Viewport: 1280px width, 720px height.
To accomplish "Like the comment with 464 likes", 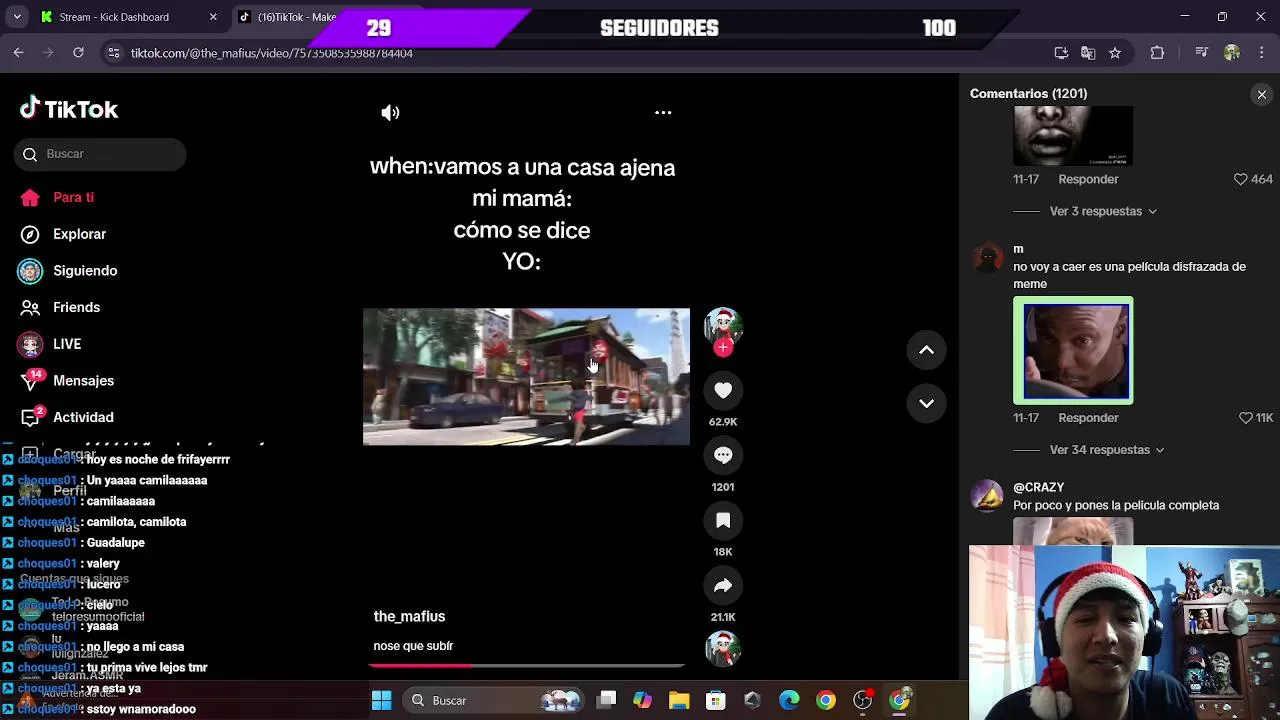I will (x=1240, y=179).
